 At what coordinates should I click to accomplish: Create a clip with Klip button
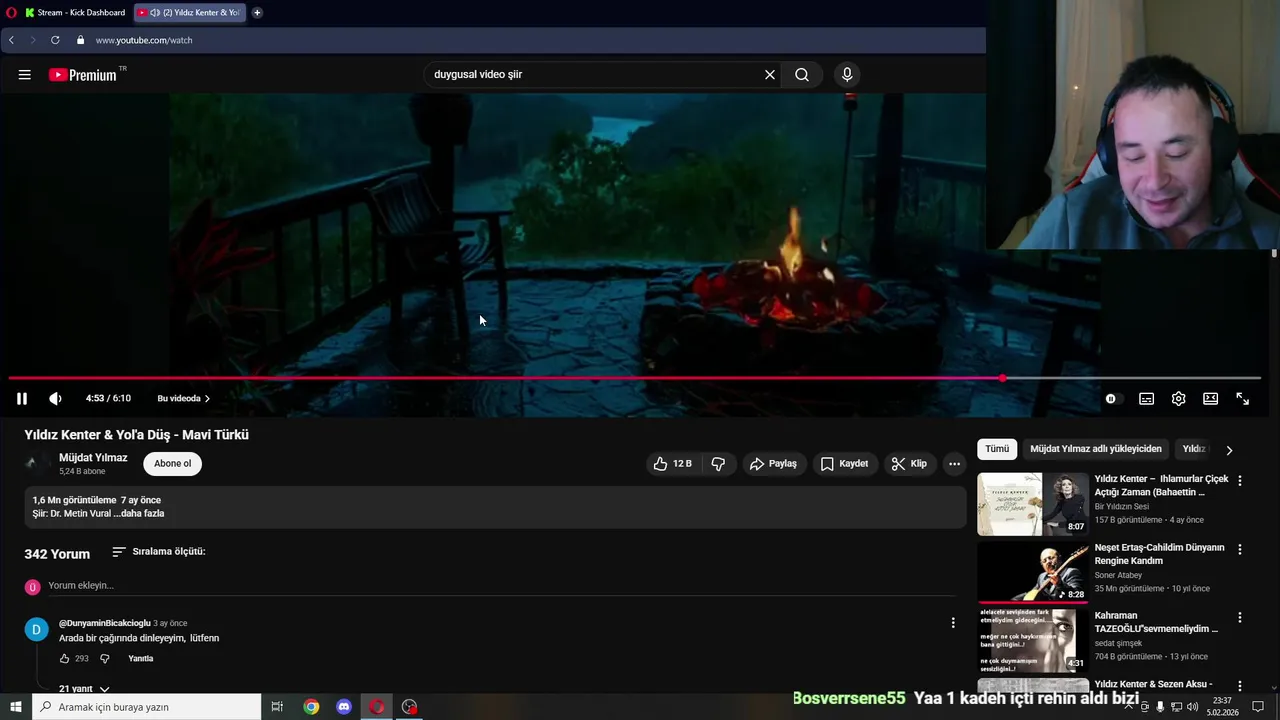(x=909, y=464)
